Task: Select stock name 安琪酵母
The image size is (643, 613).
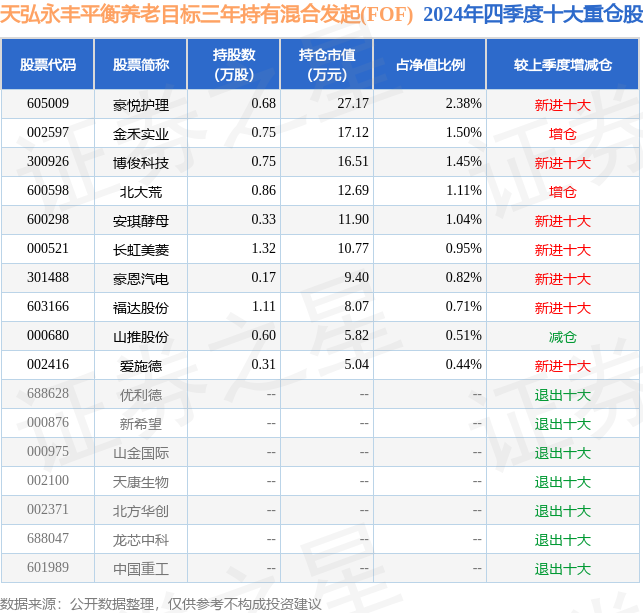Action: [141, 221]
